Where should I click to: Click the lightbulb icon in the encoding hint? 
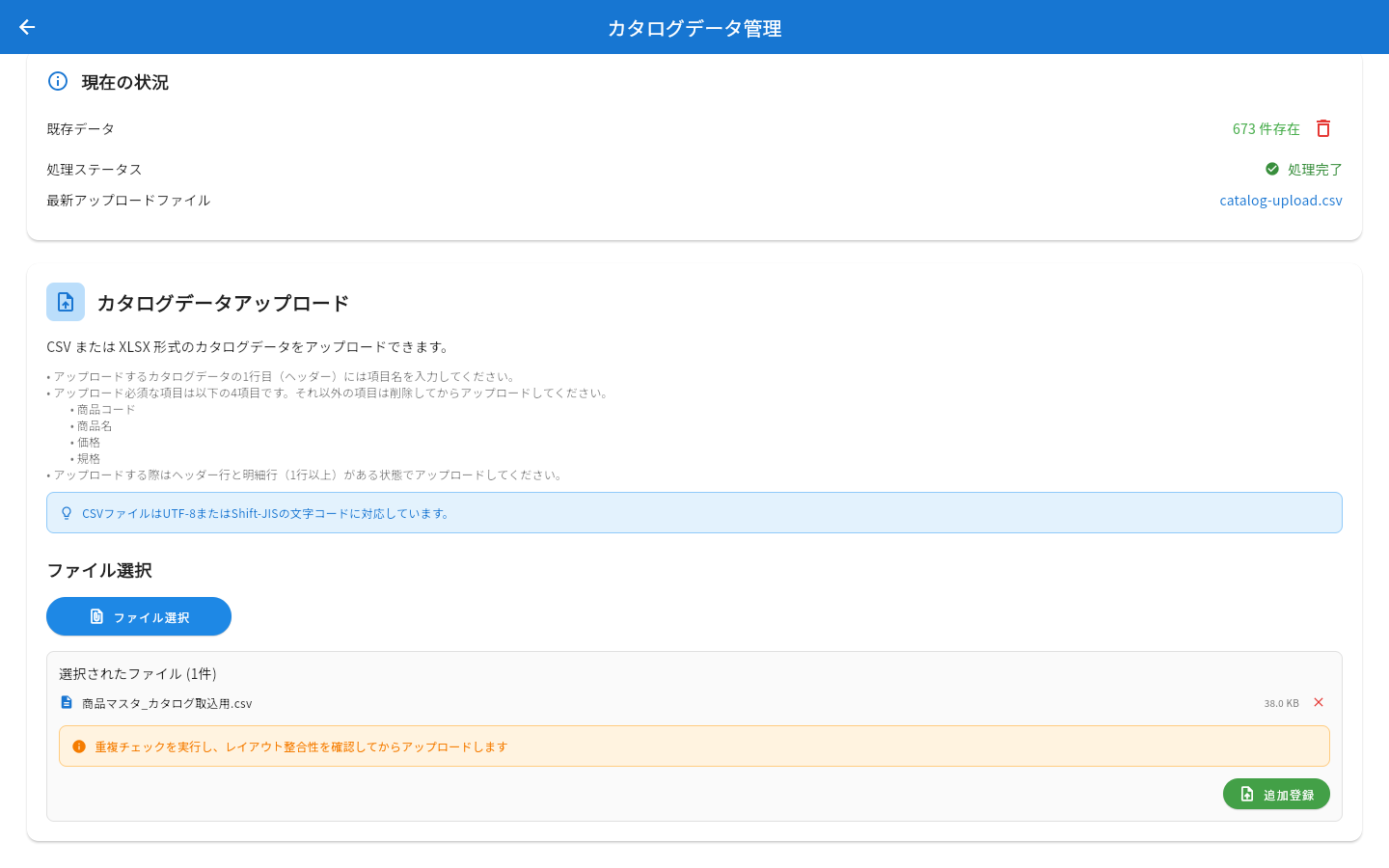click(67, 513)
